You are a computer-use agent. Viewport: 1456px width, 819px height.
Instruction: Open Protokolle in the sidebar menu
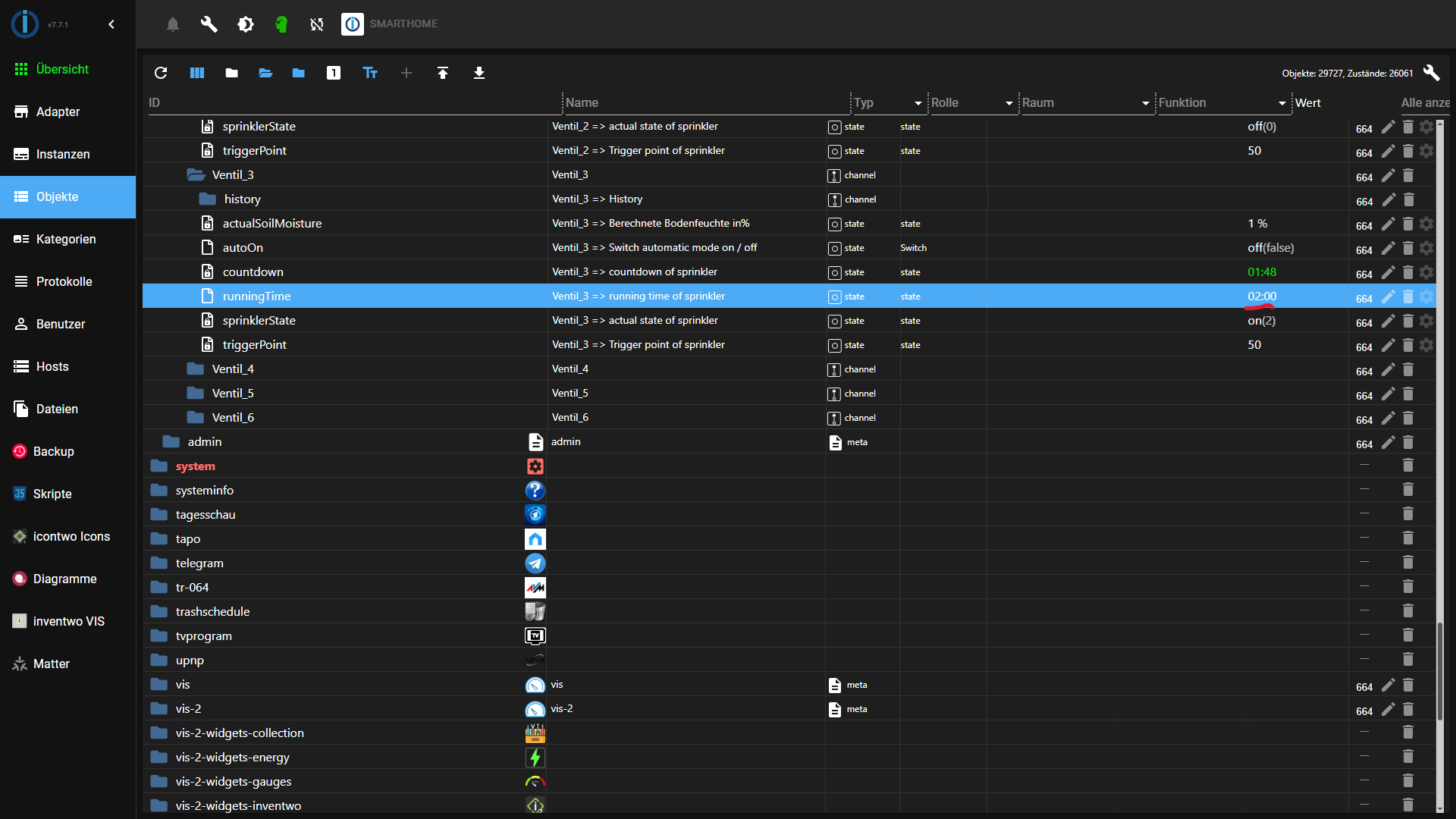click(64, 281)
